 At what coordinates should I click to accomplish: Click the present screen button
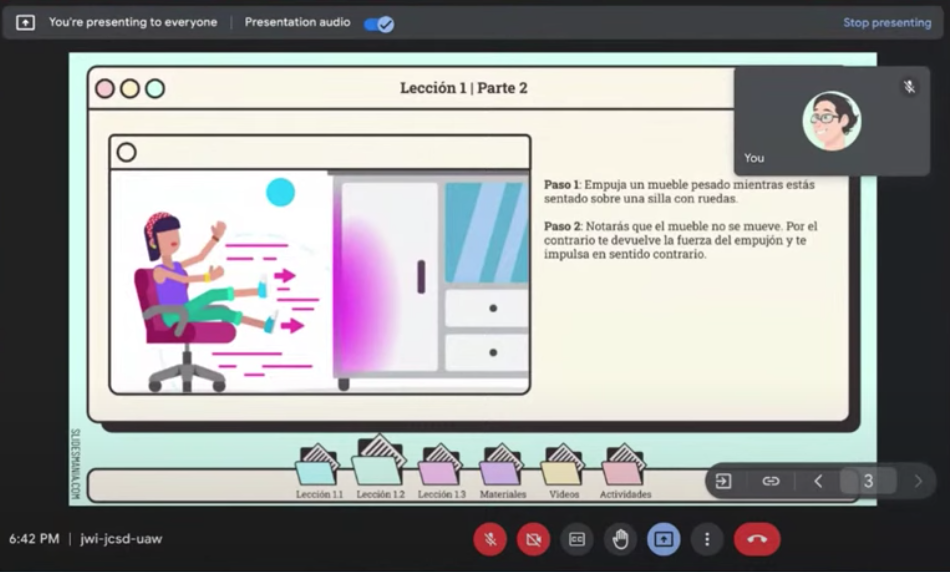[x=663, y=540]
